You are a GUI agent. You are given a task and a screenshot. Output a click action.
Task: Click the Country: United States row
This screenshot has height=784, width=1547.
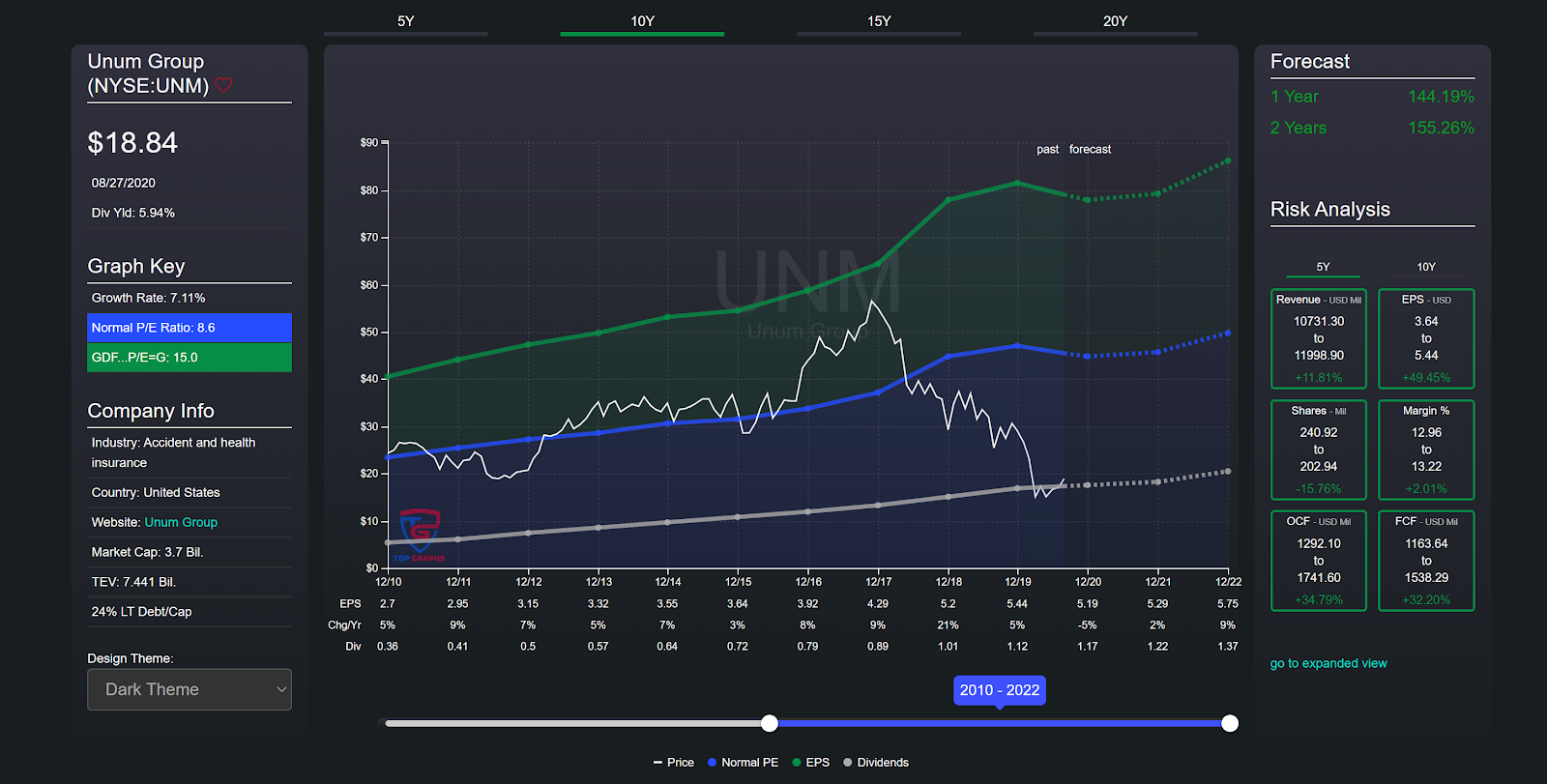pos(190,492)
